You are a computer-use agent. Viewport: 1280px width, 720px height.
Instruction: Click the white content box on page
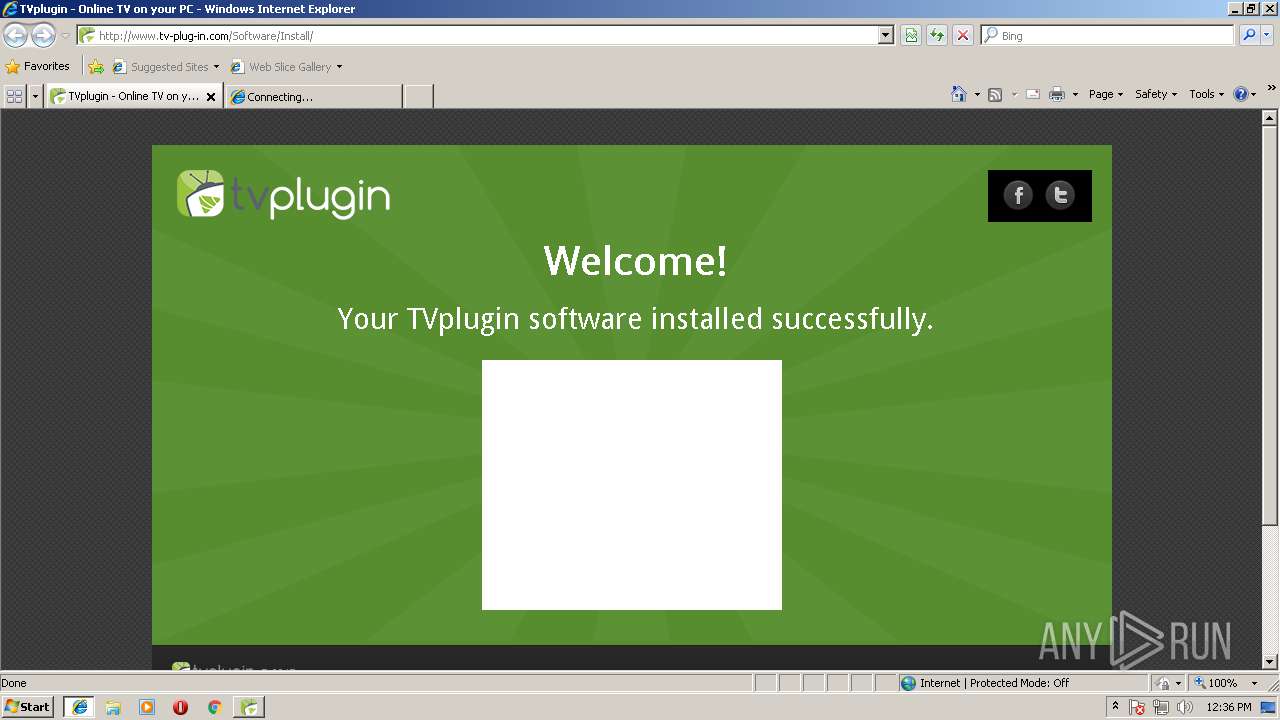632,485
